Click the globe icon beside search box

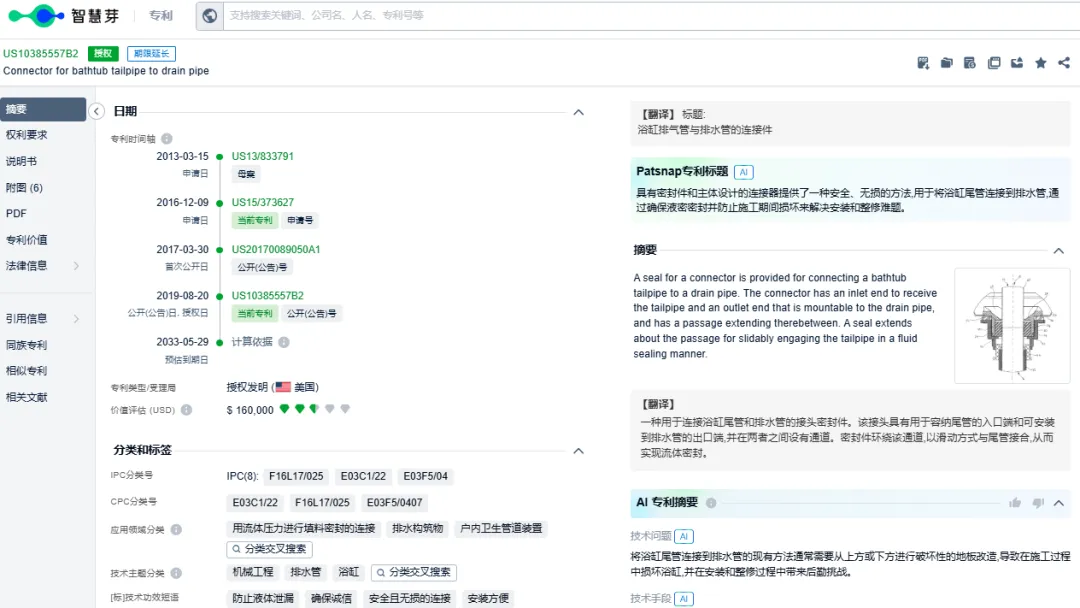(209, 15)
